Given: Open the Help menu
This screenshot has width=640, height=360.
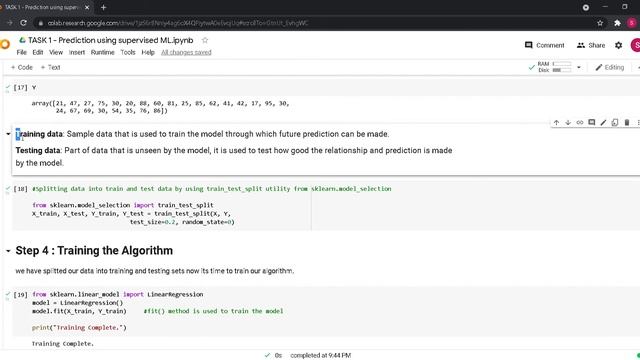Looking at the screenshot, I should [148, 52].
